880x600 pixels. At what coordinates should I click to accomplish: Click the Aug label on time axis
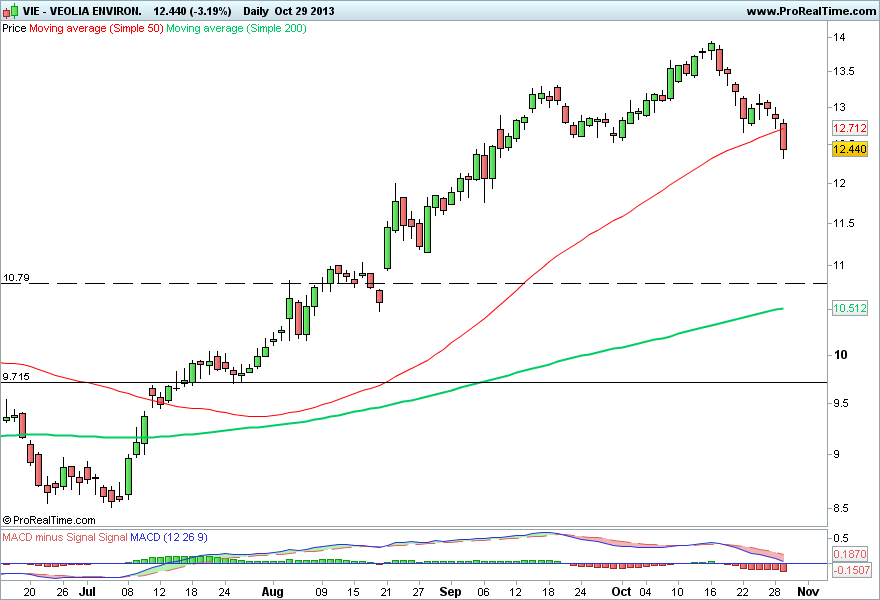(273, 592)
